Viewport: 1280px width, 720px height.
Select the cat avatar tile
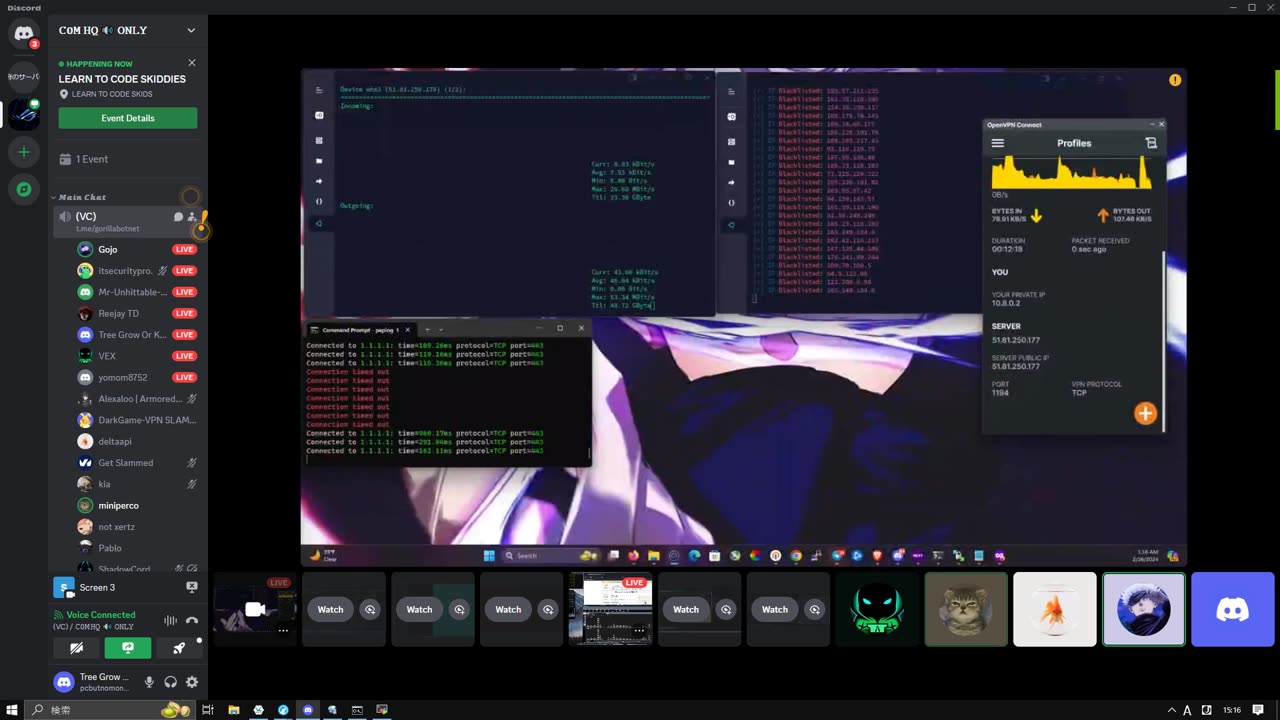(x=966, y=609)
